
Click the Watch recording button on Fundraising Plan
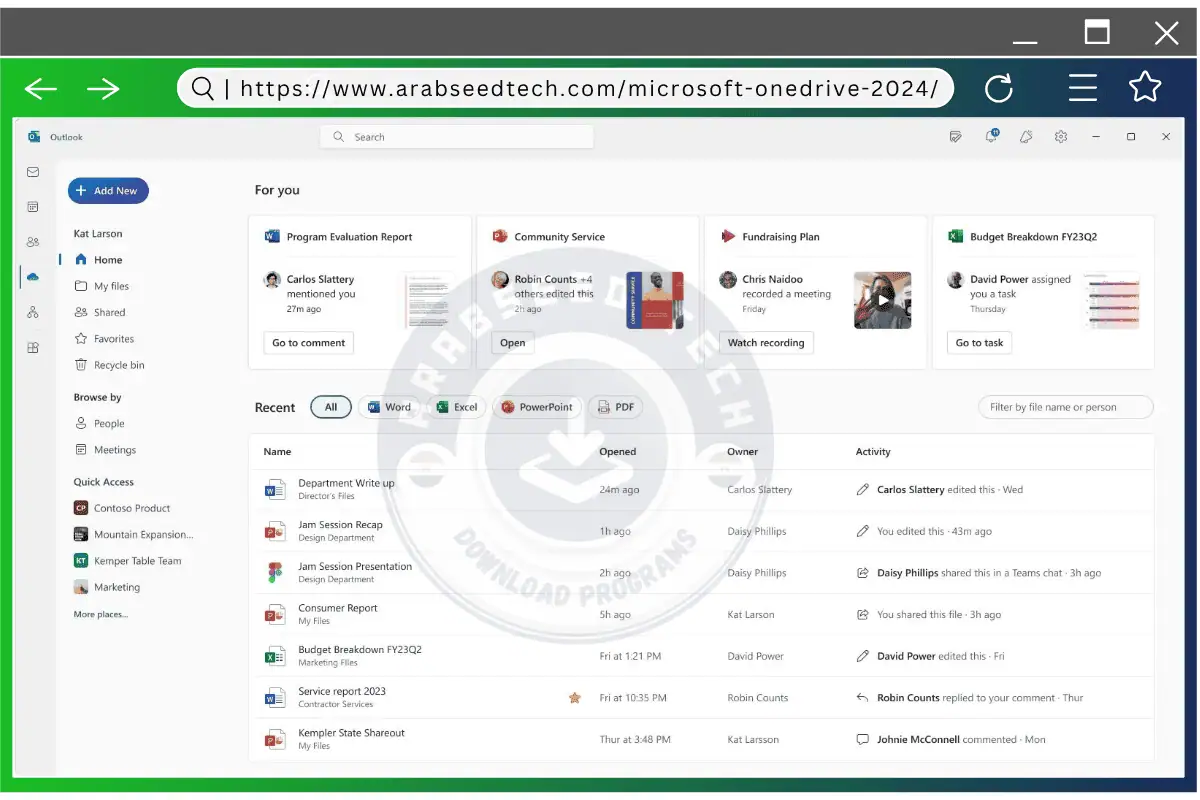766,342
